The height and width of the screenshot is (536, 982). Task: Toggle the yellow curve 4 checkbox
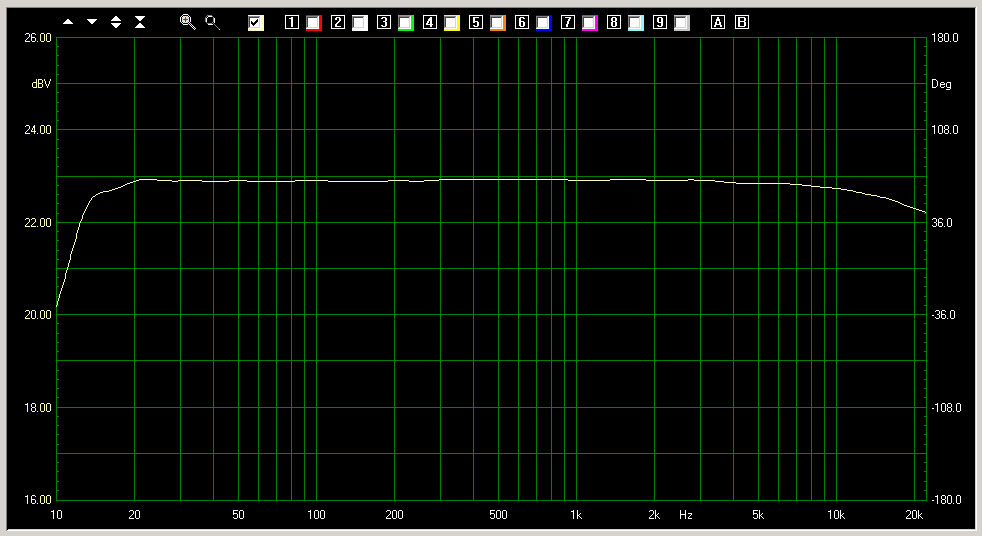pyautogui.click(x=452, y=23)
